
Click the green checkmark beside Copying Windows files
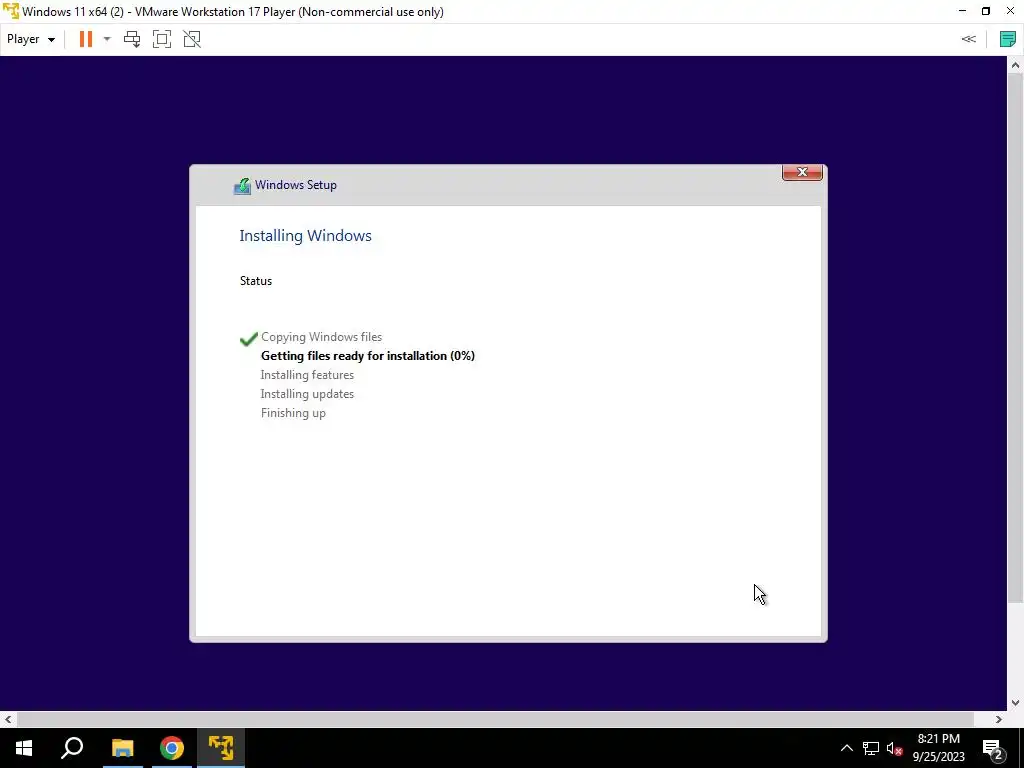249,338
